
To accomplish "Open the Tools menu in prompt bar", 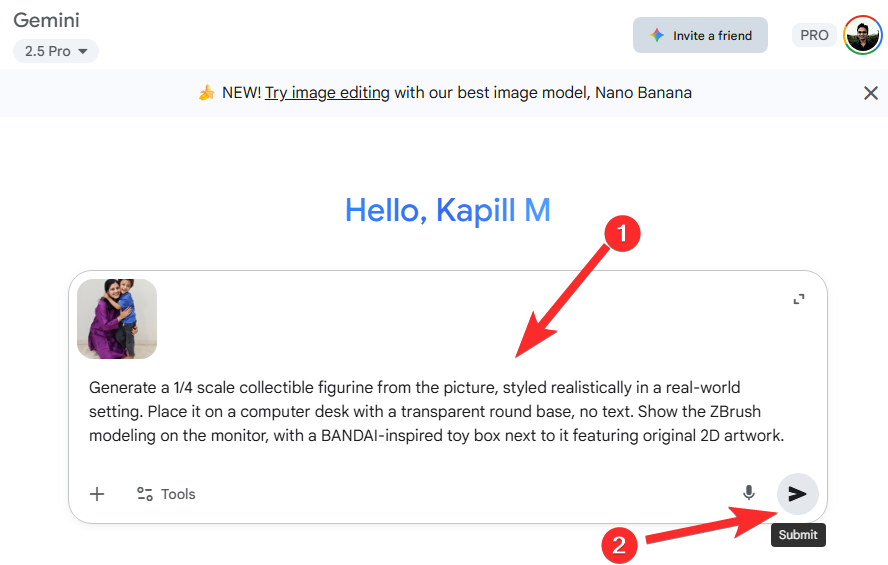I will pyautogui.click(x=166, y=494).
